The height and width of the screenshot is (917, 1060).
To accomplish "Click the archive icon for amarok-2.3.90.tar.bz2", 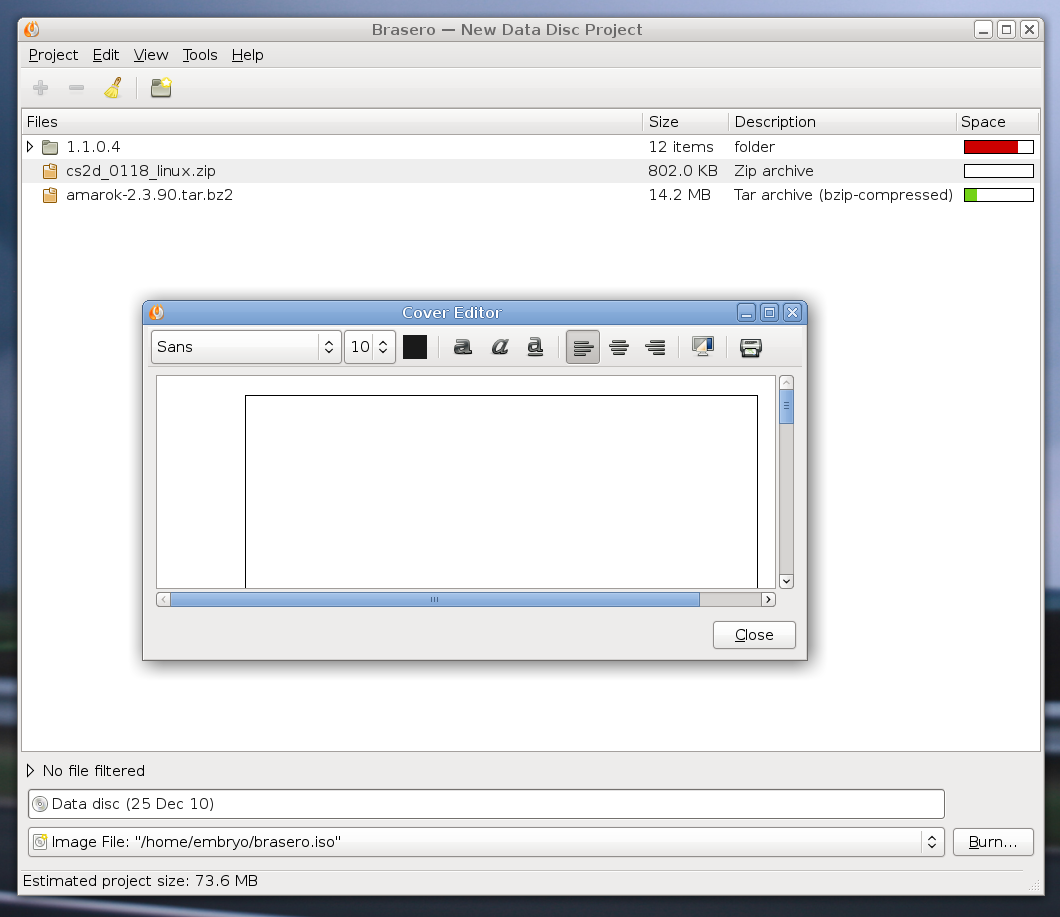I will (49, 195).
